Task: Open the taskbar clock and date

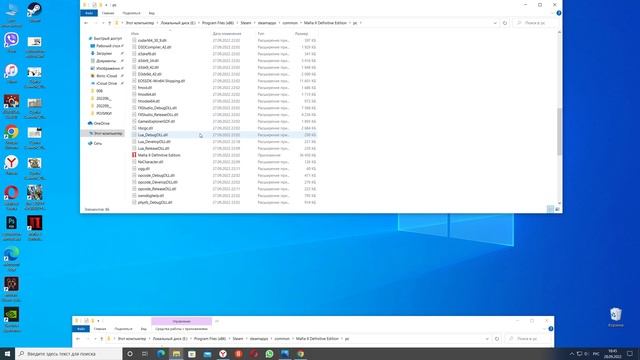Action: point(613,354)
